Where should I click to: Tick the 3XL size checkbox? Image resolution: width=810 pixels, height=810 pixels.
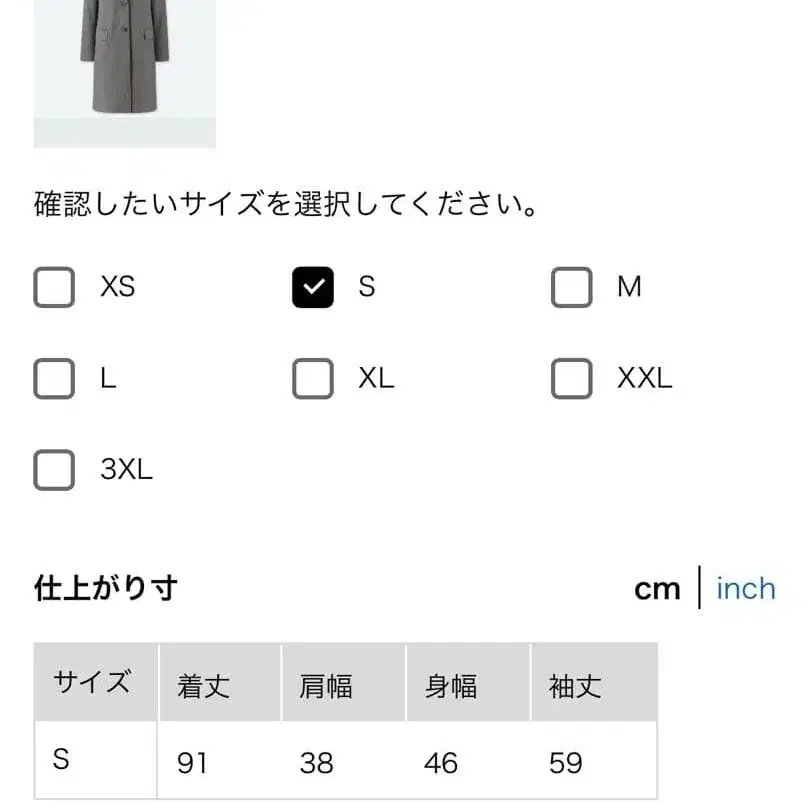point(54,469)
